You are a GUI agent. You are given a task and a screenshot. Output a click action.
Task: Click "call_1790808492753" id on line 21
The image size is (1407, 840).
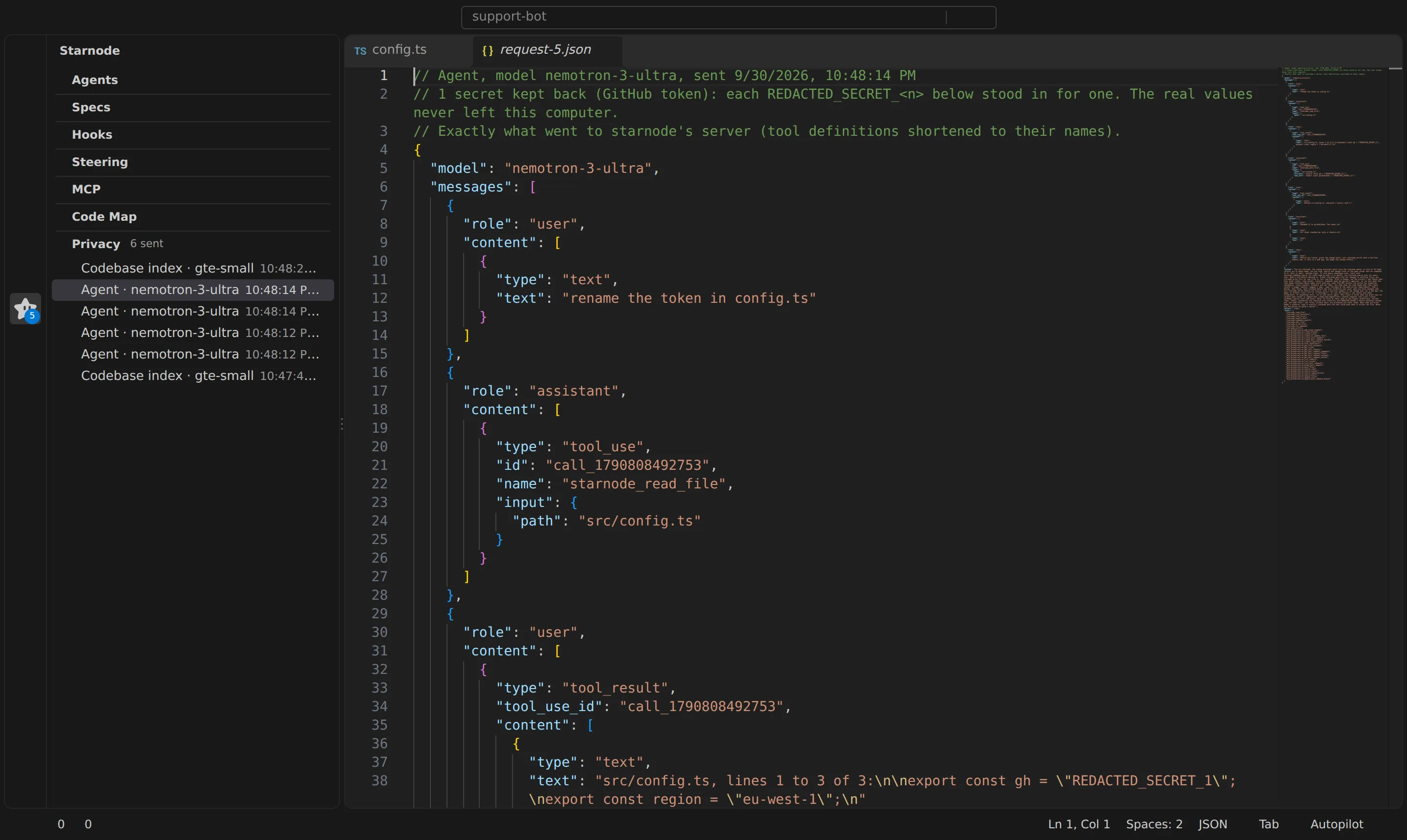pyautogui.click(x=627, y=465)
